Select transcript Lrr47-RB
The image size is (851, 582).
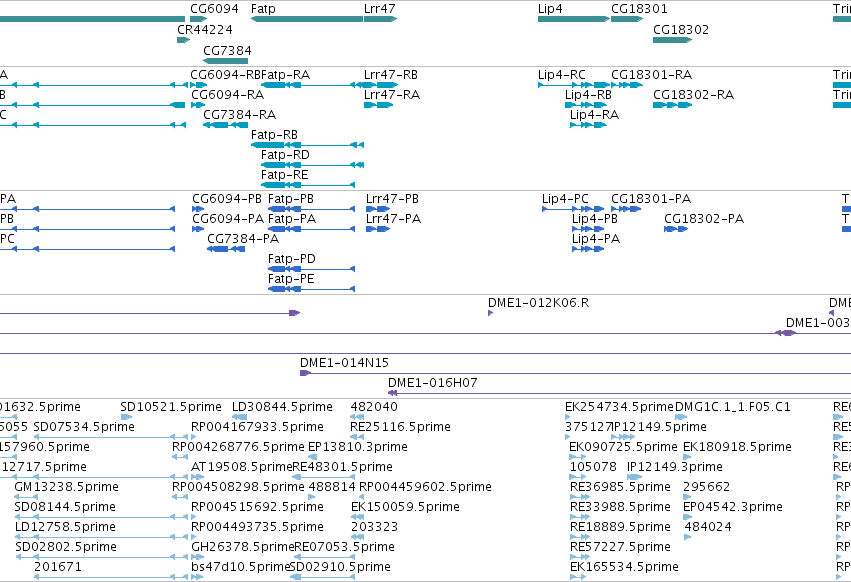[x=391, y=75]
